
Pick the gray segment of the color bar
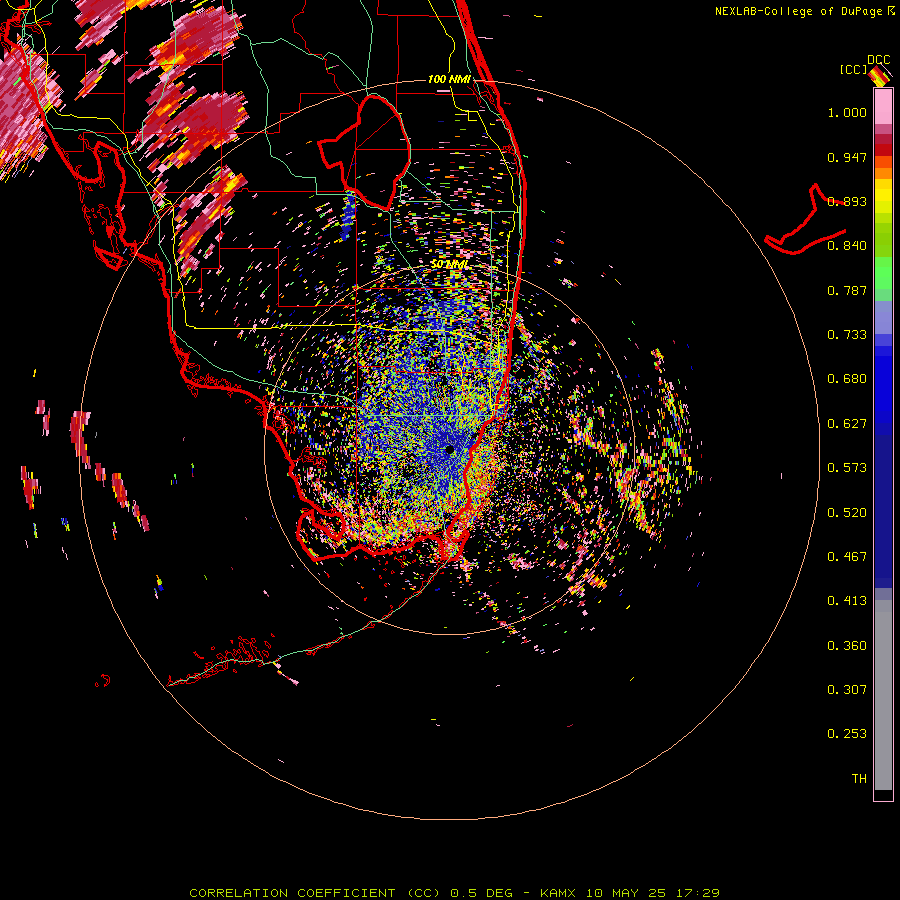click(883, 695)
